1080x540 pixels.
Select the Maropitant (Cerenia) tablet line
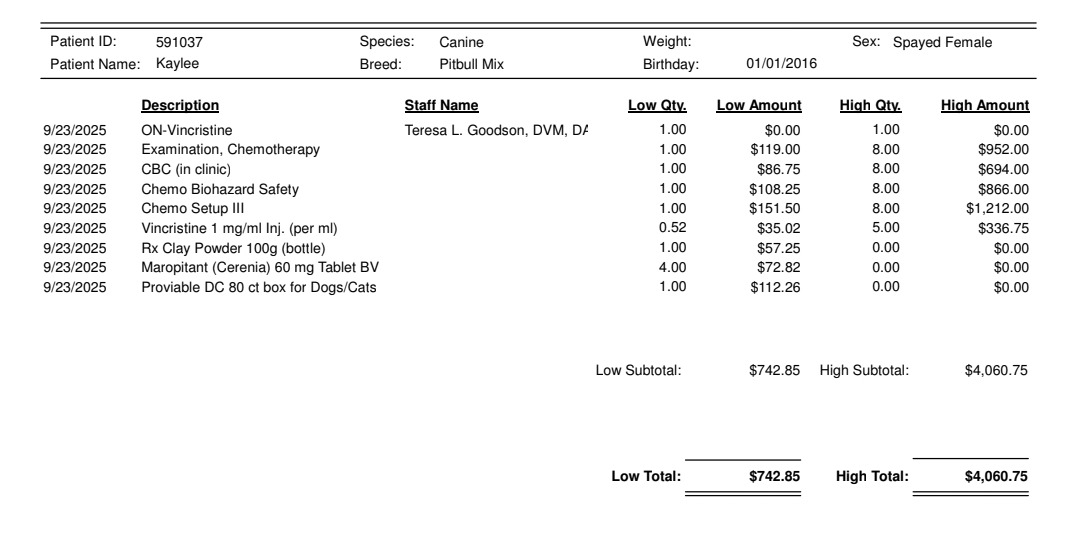coord(259,268)
